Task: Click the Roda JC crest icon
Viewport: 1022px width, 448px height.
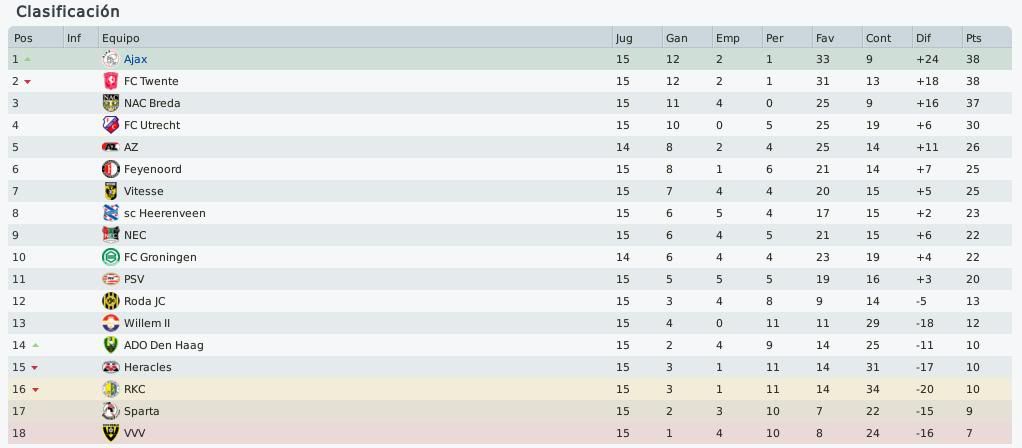Action: coord(110,301)
